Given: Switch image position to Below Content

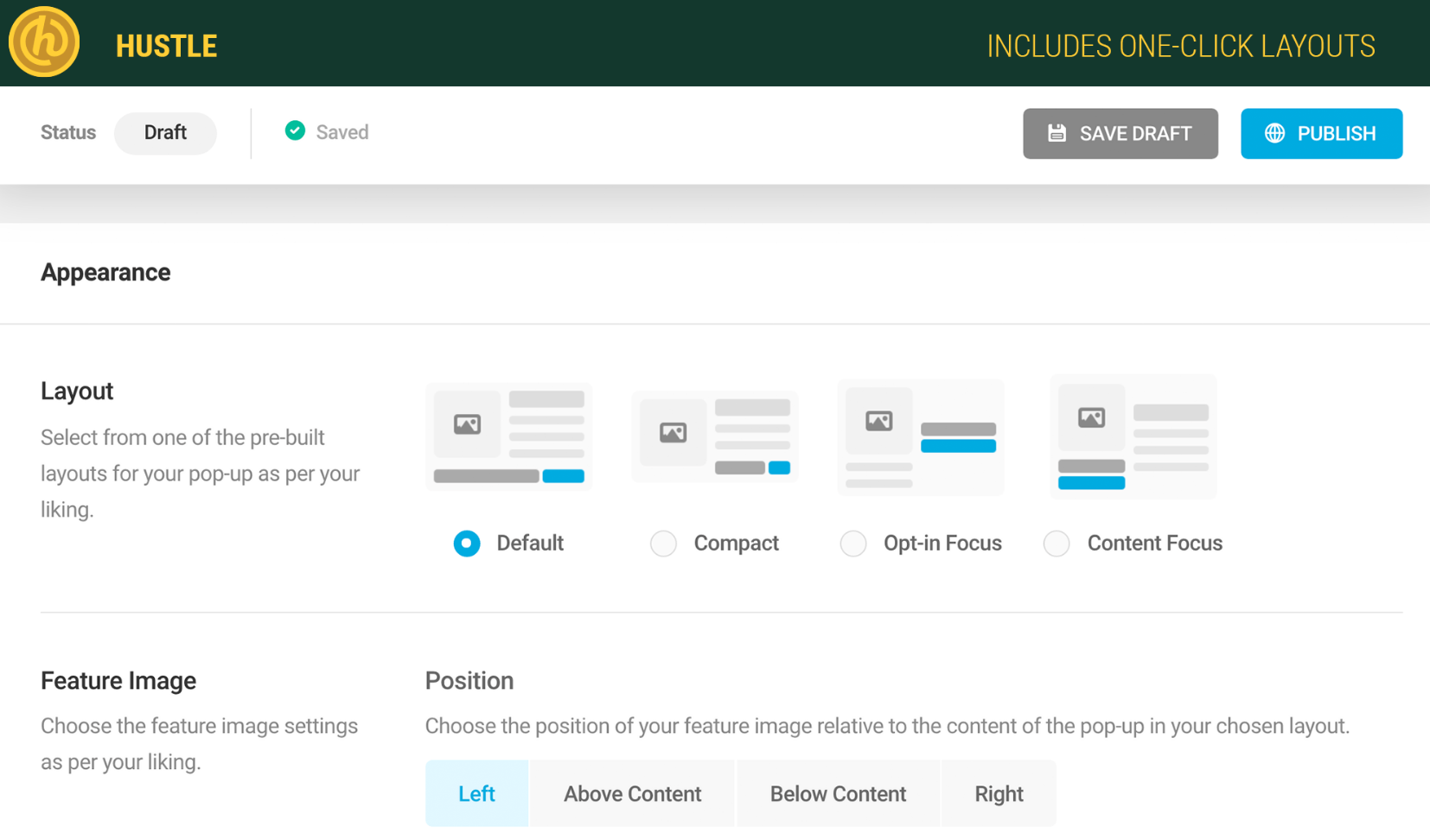Looking at the screenshot, I should pos(838,793).
